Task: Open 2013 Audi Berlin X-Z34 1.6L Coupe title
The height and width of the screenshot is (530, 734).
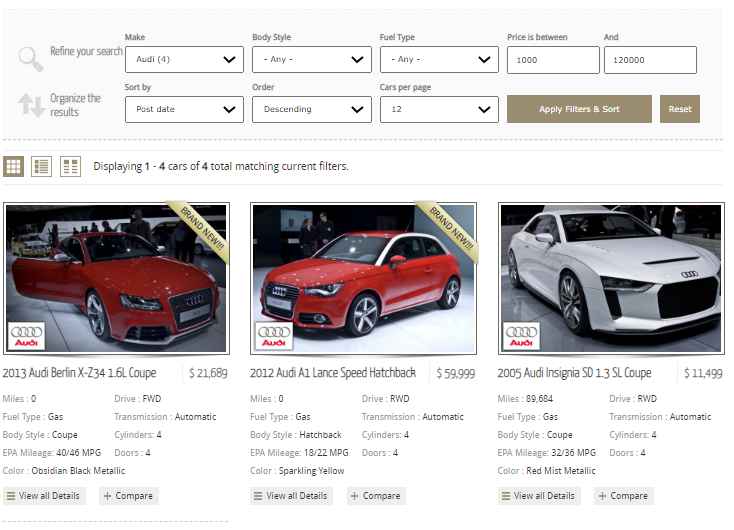Action: pyautogui.click(x=80, y=373)
